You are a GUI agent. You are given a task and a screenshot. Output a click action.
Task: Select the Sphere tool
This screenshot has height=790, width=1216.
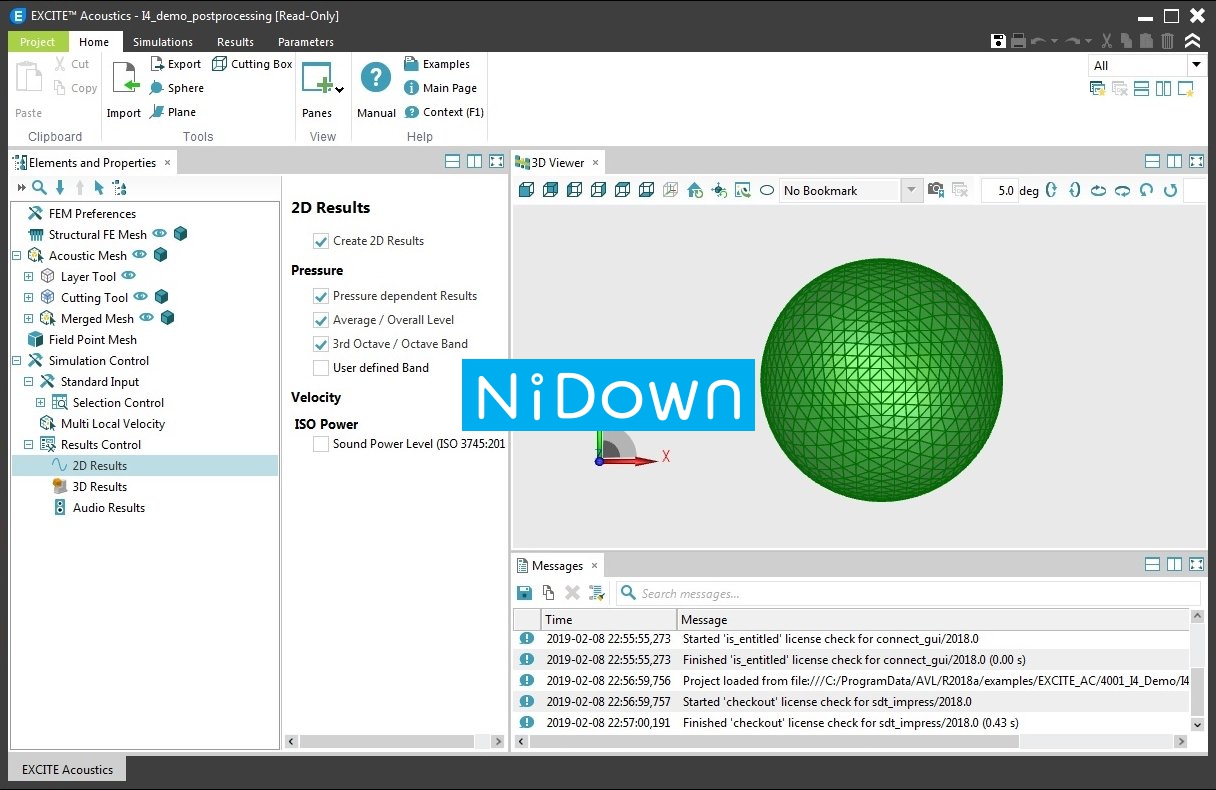176,88
